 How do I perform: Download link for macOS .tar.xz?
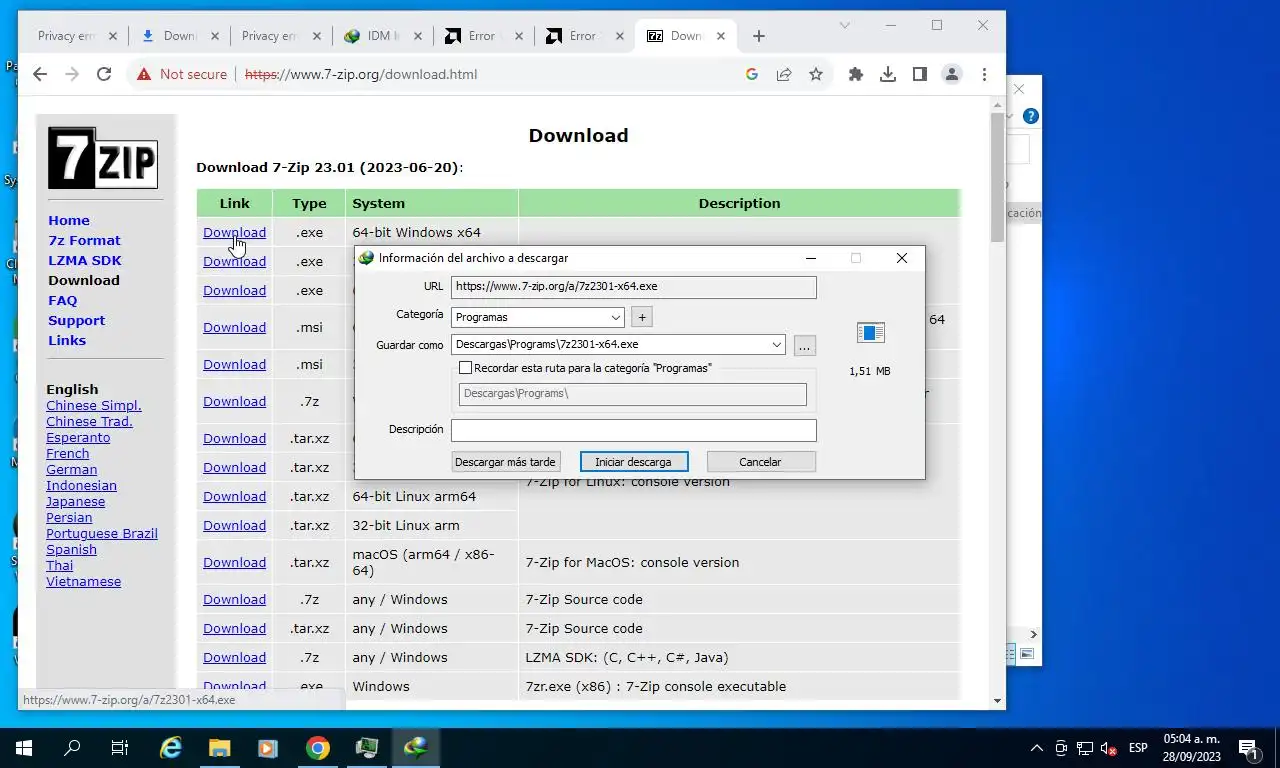pyautogui.click(x=234, y=562)
